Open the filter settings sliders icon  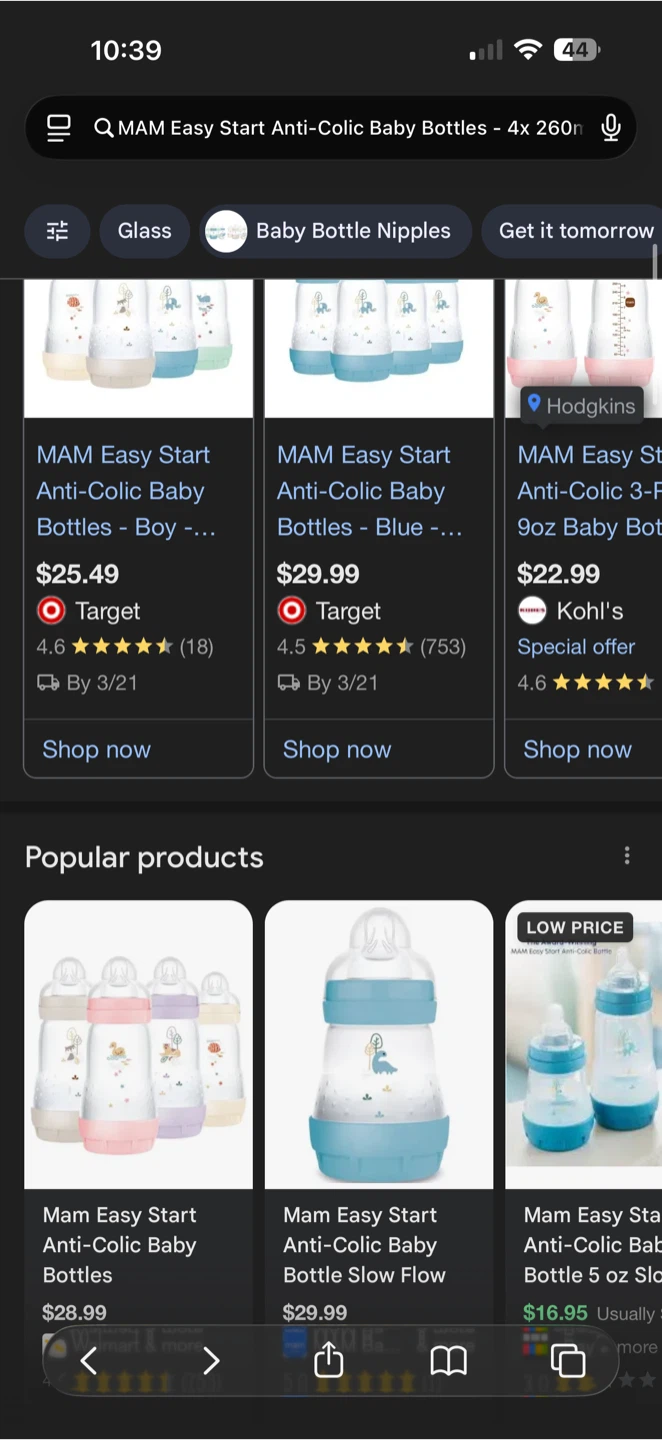58,231
